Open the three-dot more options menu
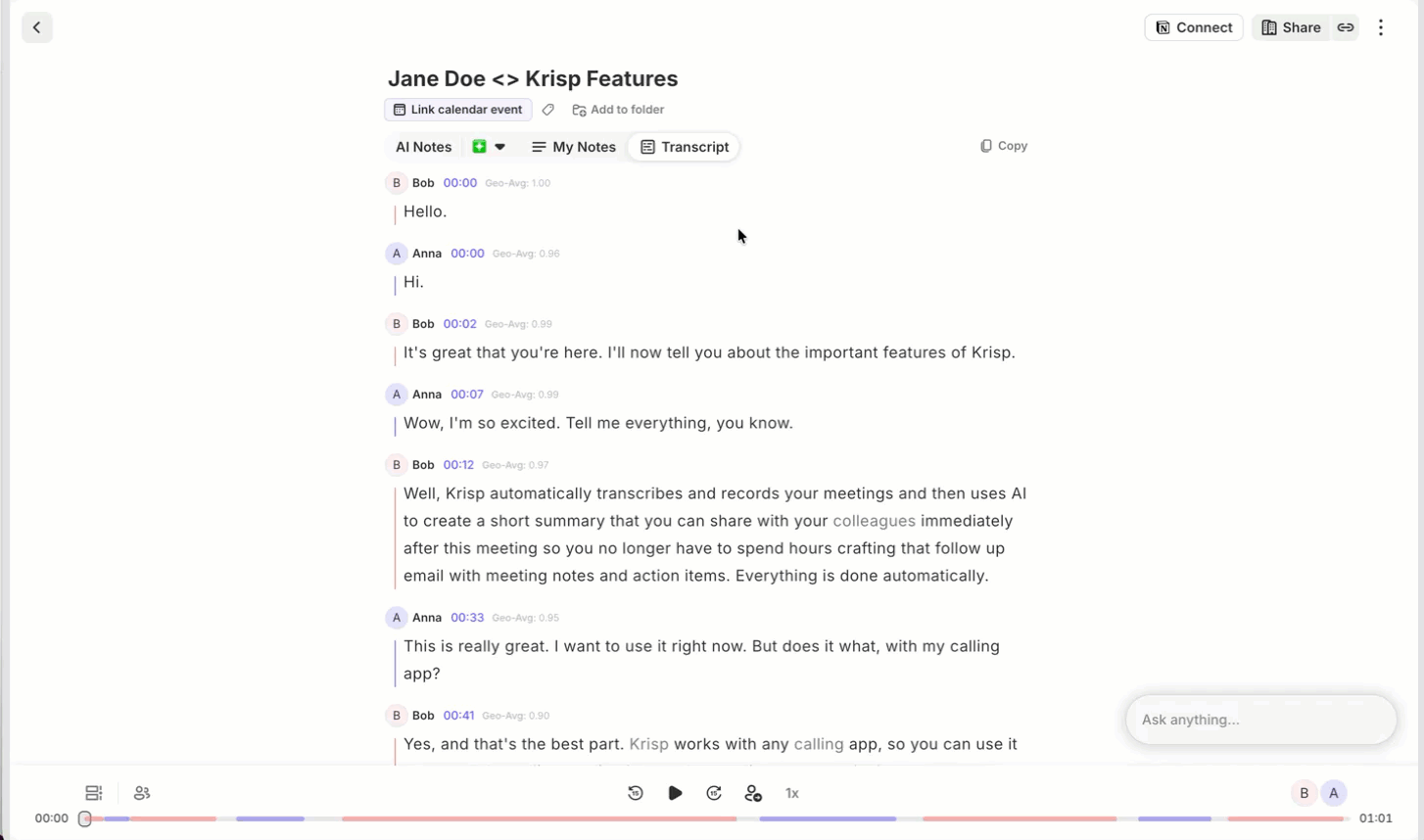This screenshot has width=1424, height=840. [x=1381, y=27]
